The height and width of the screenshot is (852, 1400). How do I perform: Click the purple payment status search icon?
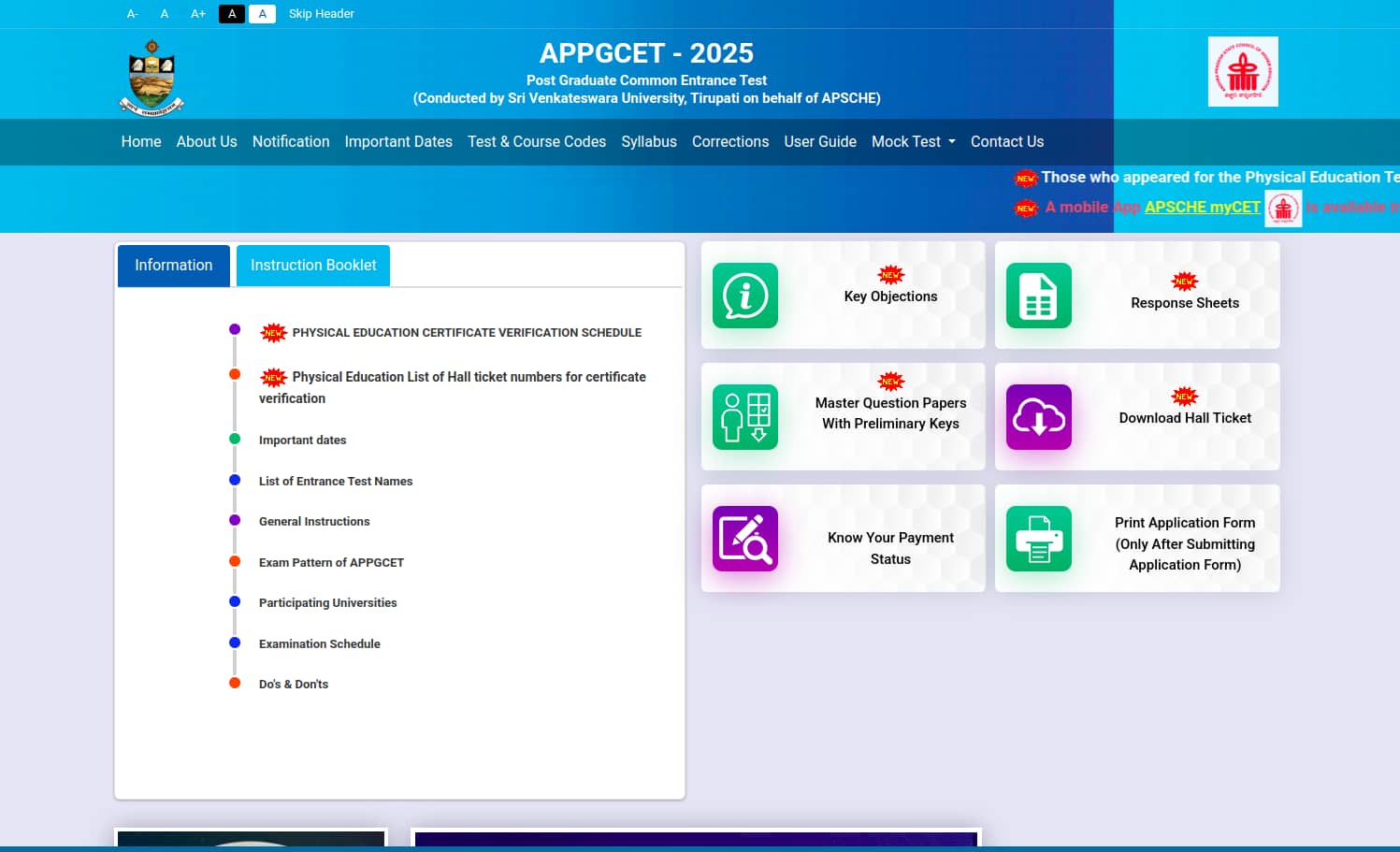pos(744,539)
